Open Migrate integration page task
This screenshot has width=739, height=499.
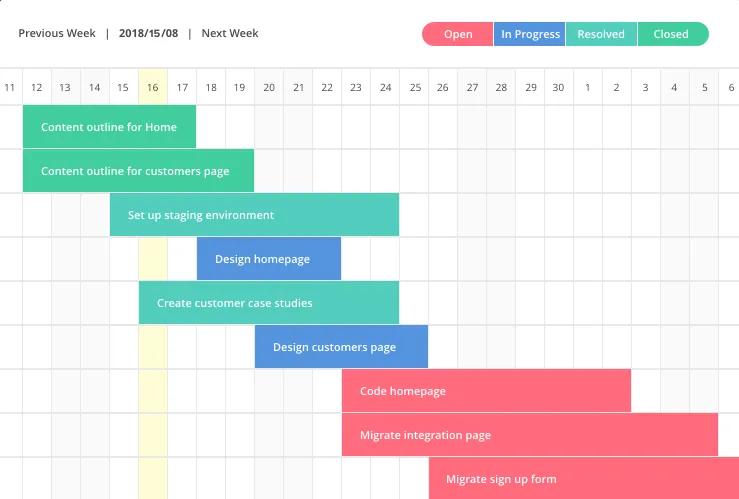[530, 434]
